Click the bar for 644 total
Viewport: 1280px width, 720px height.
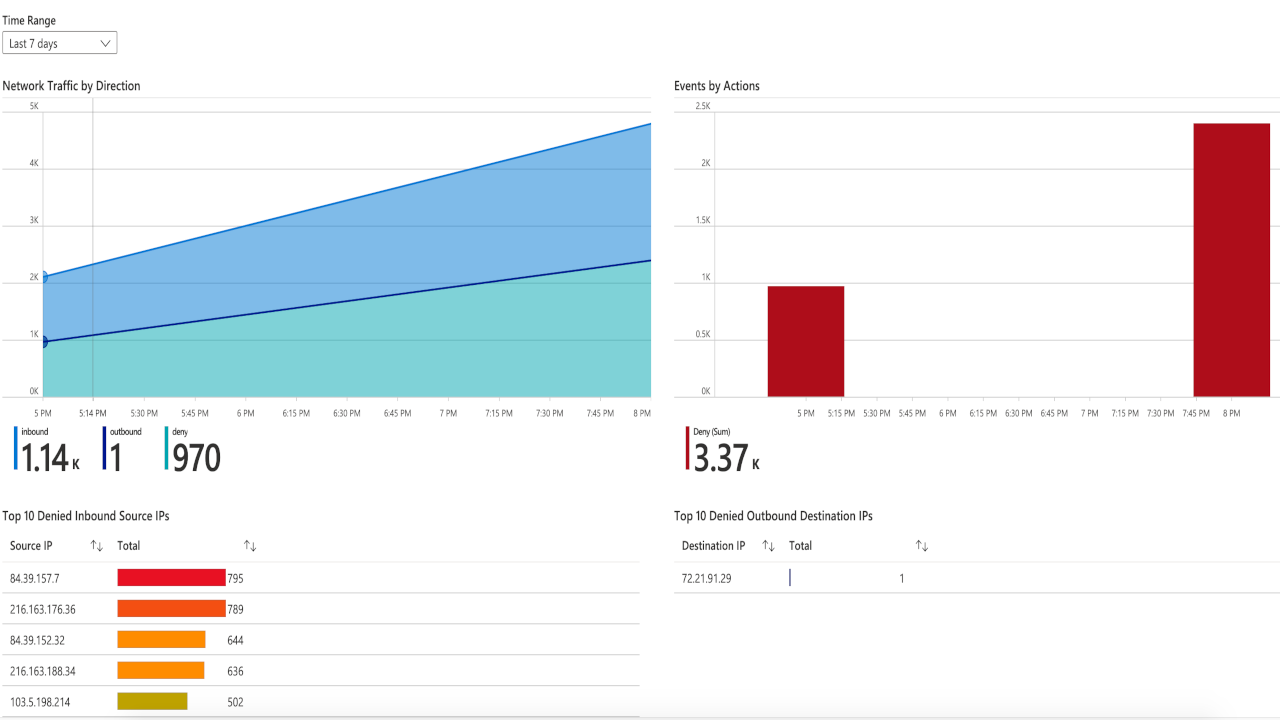[161, 640]
